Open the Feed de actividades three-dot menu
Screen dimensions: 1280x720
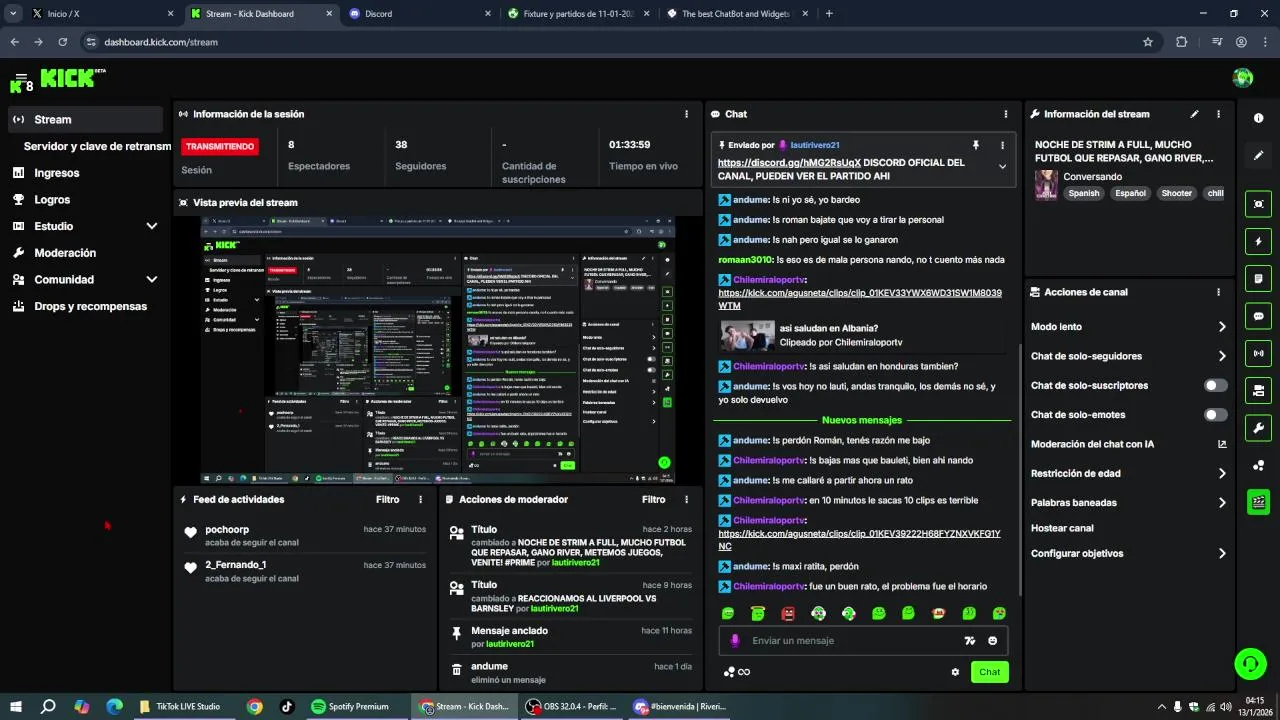click(x=420, y=499)
